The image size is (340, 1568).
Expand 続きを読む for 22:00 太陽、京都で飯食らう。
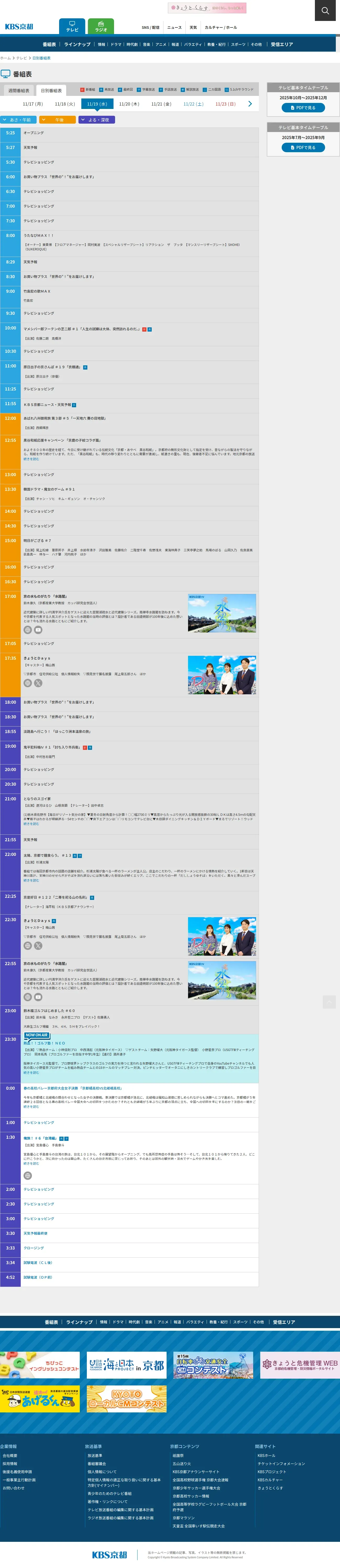[x=31, y=880]
